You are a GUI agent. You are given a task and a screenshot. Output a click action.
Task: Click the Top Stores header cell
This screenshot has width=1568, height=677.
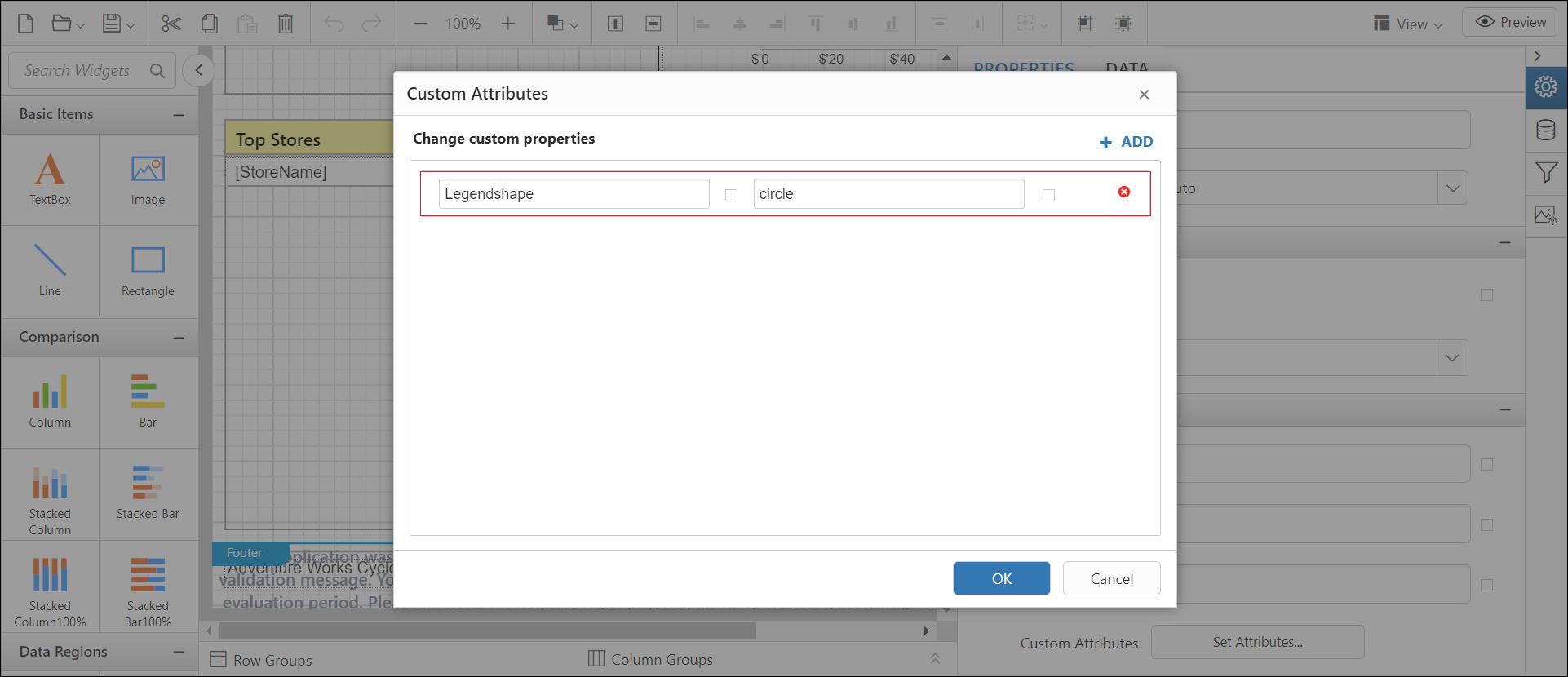pos(309,139)
